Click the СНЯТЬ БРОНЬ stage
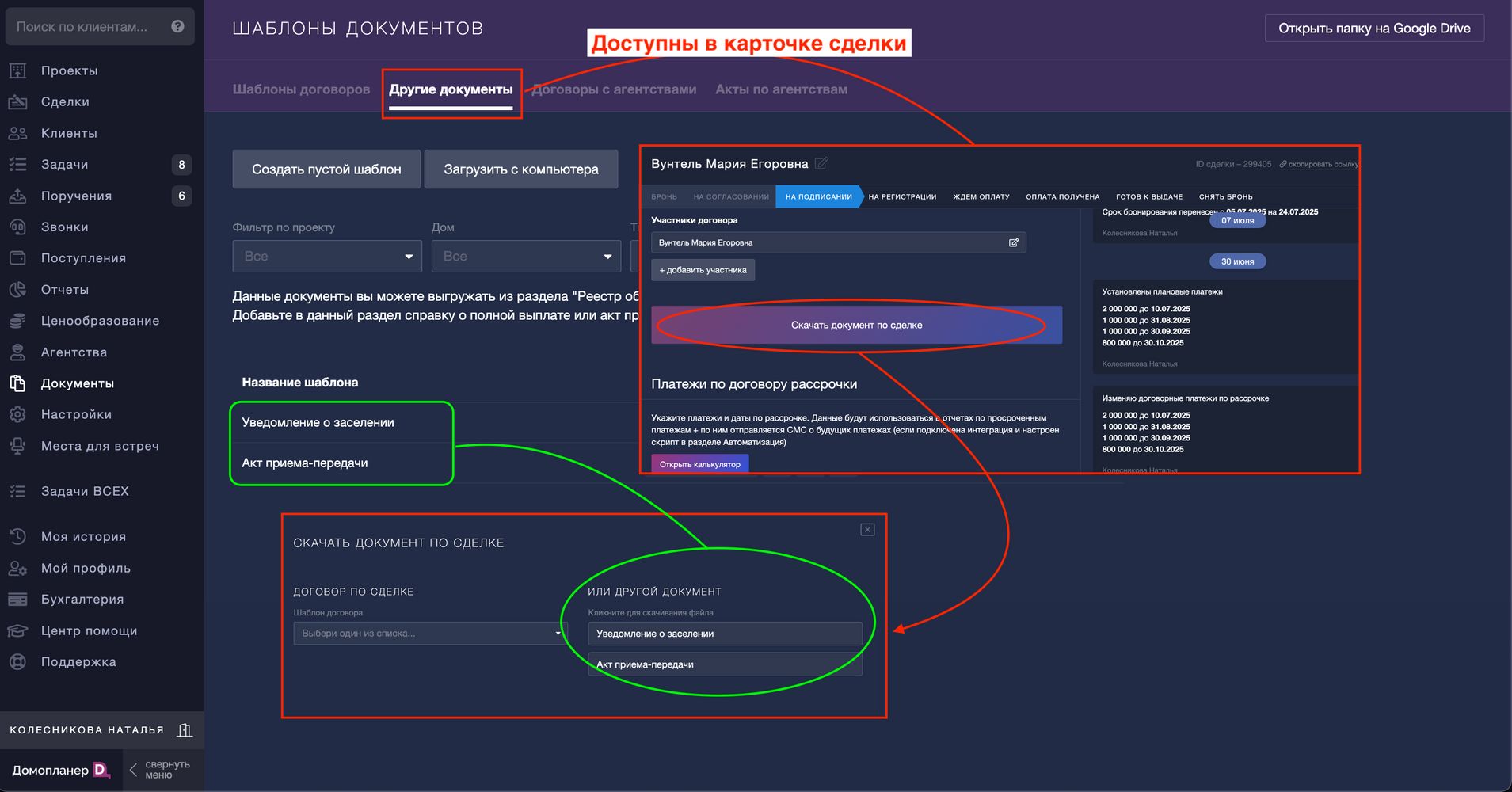The height and width of the screenshot is (792, 1512). (x=1226, y=196)
